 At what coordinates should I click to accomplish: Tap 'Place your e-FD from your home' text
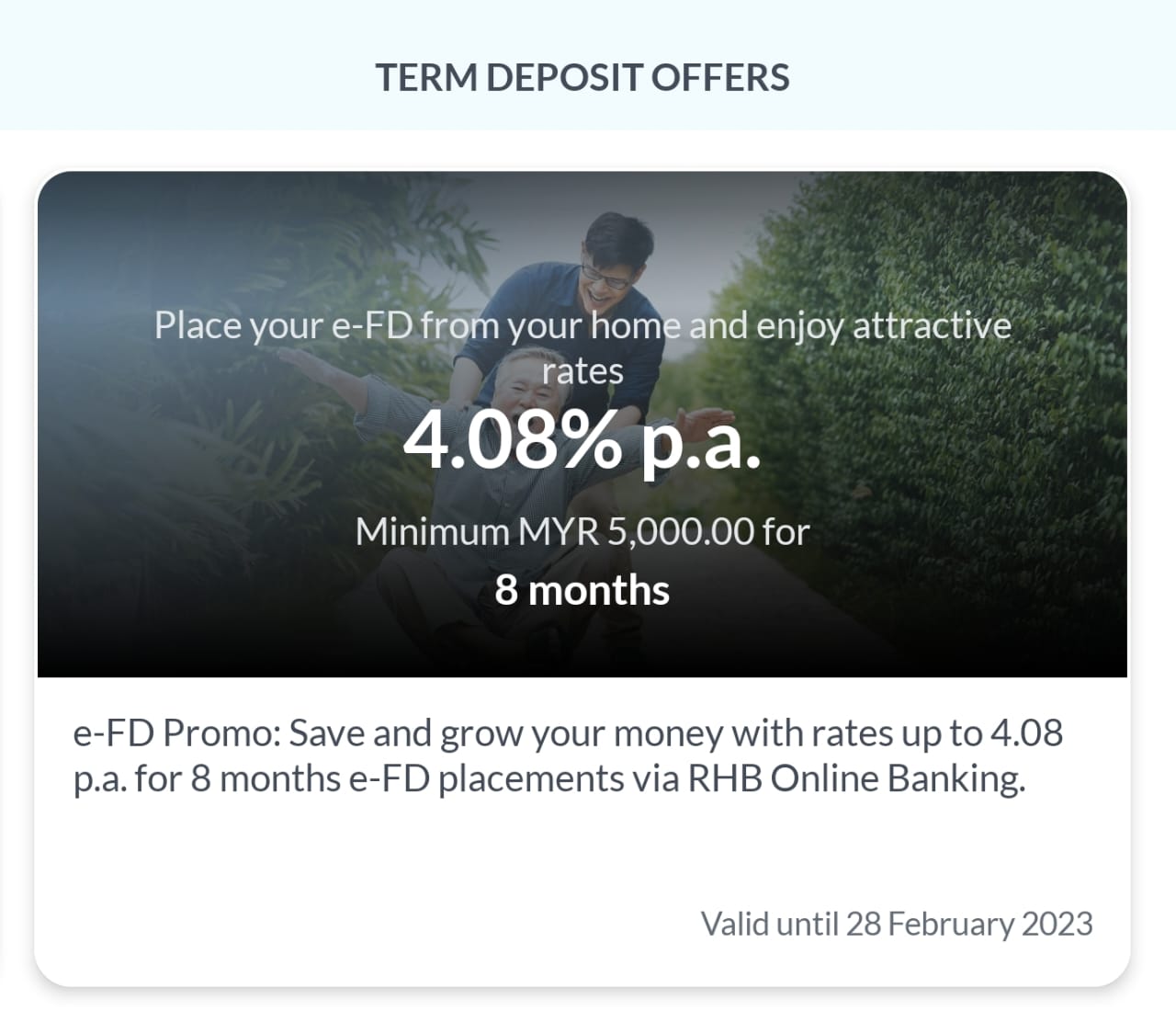coord(418,326)
